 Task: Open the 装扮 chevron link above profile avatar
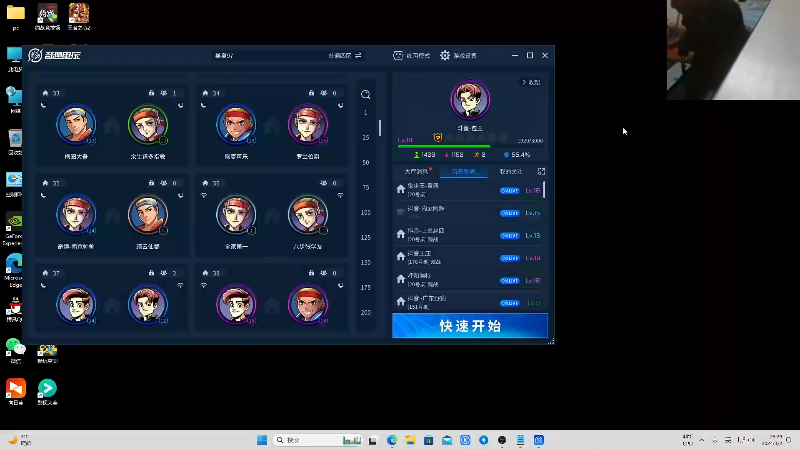point(531,82)
